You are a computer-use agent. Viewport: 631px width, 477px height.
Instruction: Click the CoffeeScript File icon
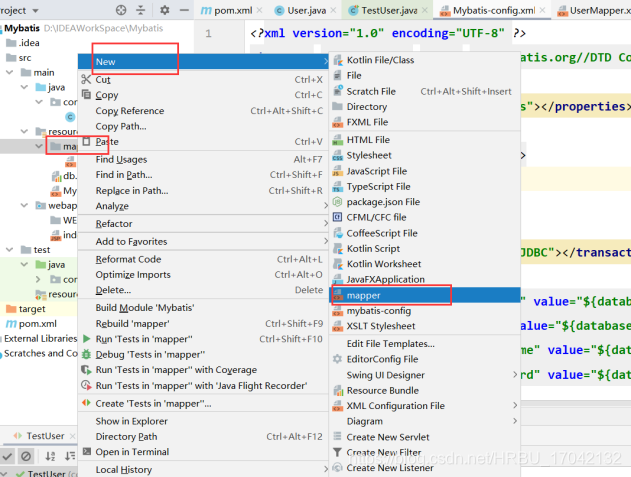pos(338,233)
